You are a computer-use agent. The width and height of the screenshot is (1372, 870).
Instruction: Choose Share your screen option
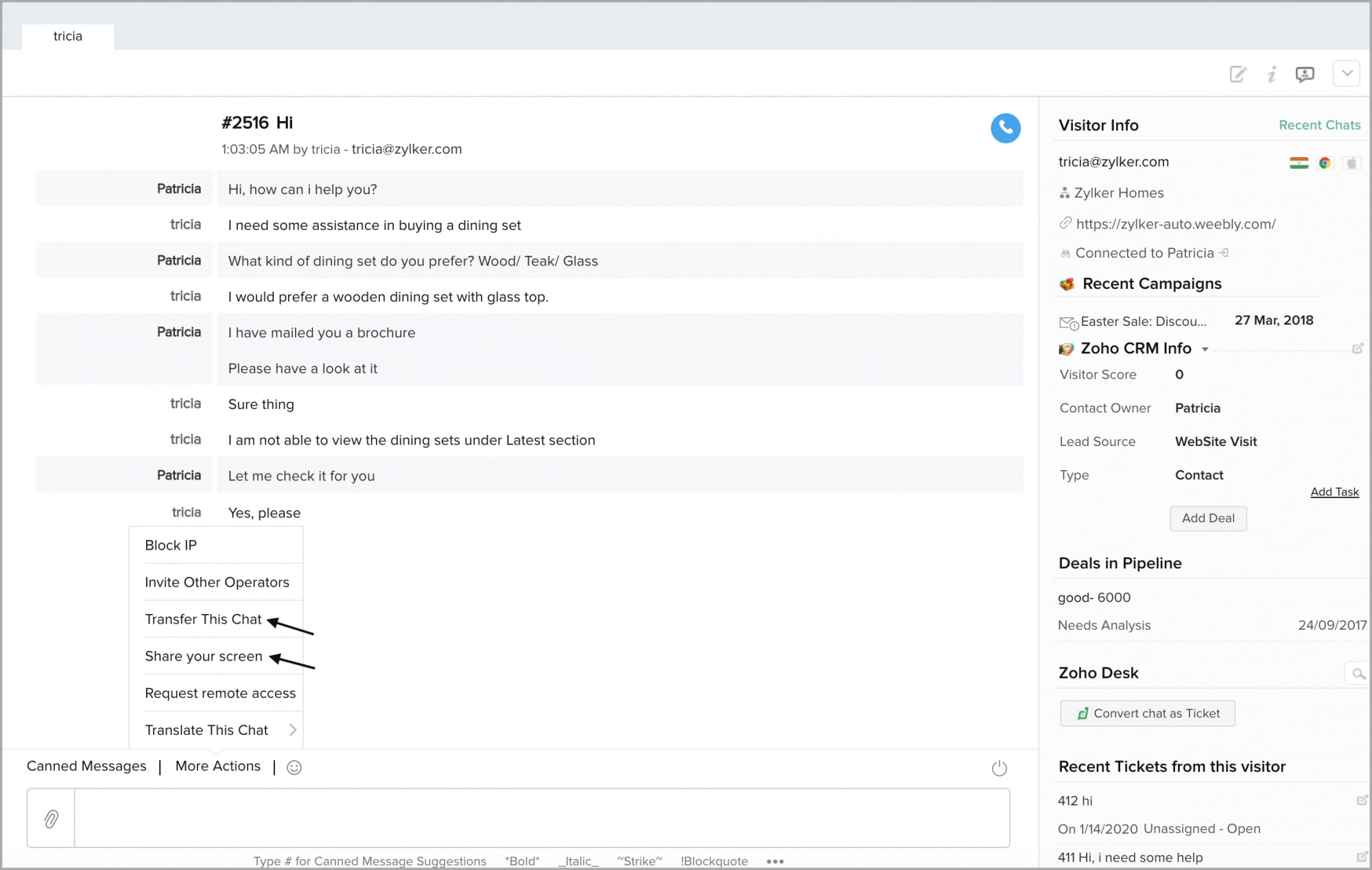click(x=203, y=656)
